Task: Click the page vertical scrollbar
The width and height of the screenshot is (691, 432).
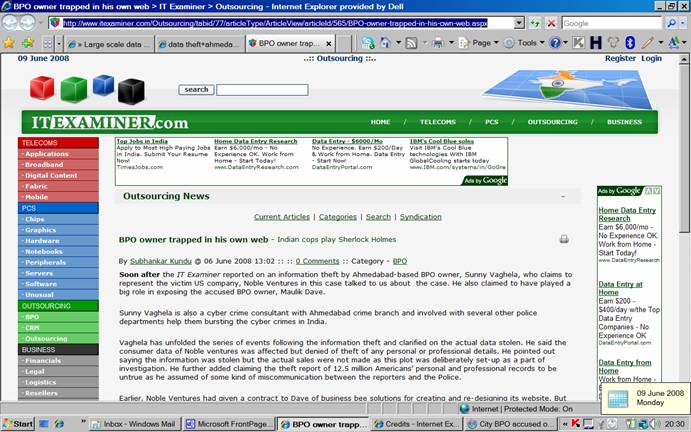Action: pos(684,227)
